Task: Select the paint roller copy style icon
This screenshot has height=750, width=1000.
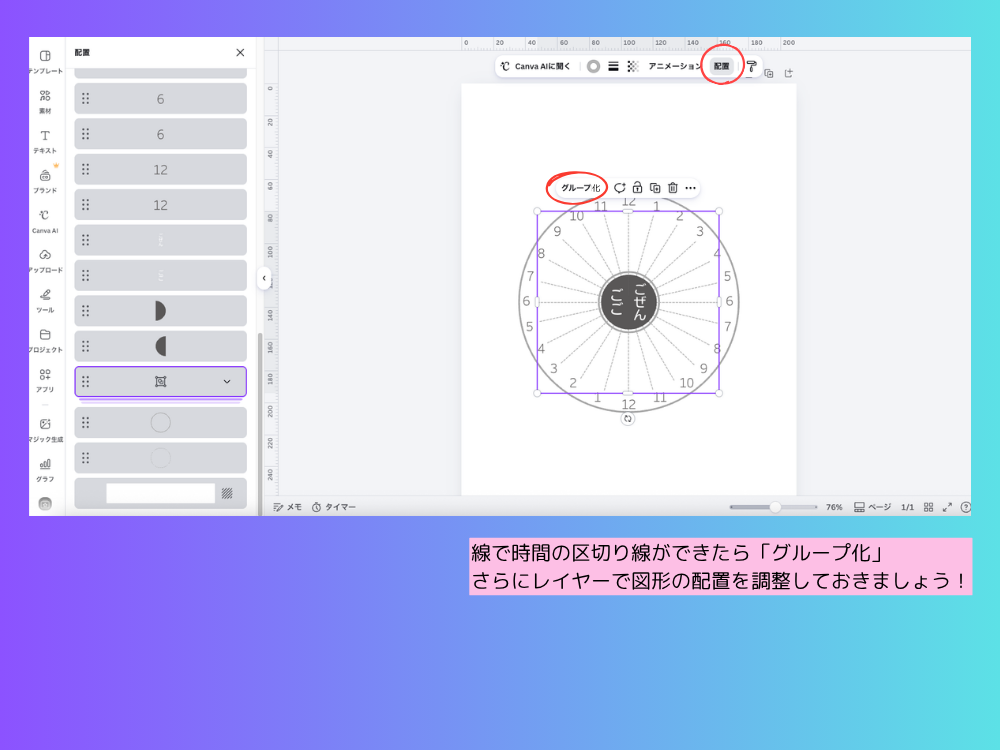Action: (x=751, y=66)
